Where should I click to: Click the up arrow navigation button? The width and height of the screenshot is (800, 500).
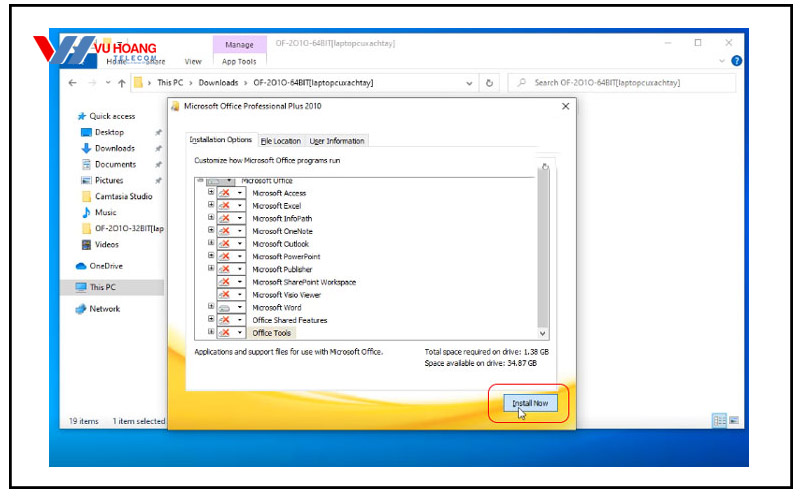pos(121,83)
